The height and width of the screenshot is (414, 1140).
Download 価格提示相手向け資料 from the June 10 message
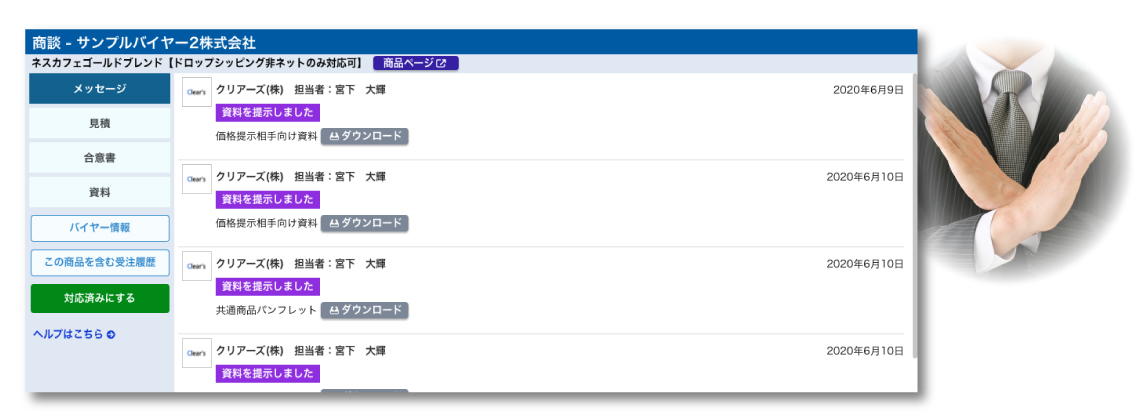[x=365, y=223]
